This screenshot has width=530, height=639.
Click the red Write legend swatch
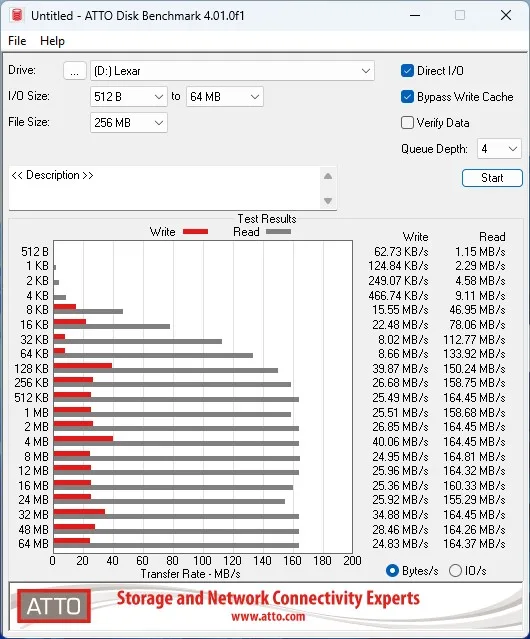point(196,231)
